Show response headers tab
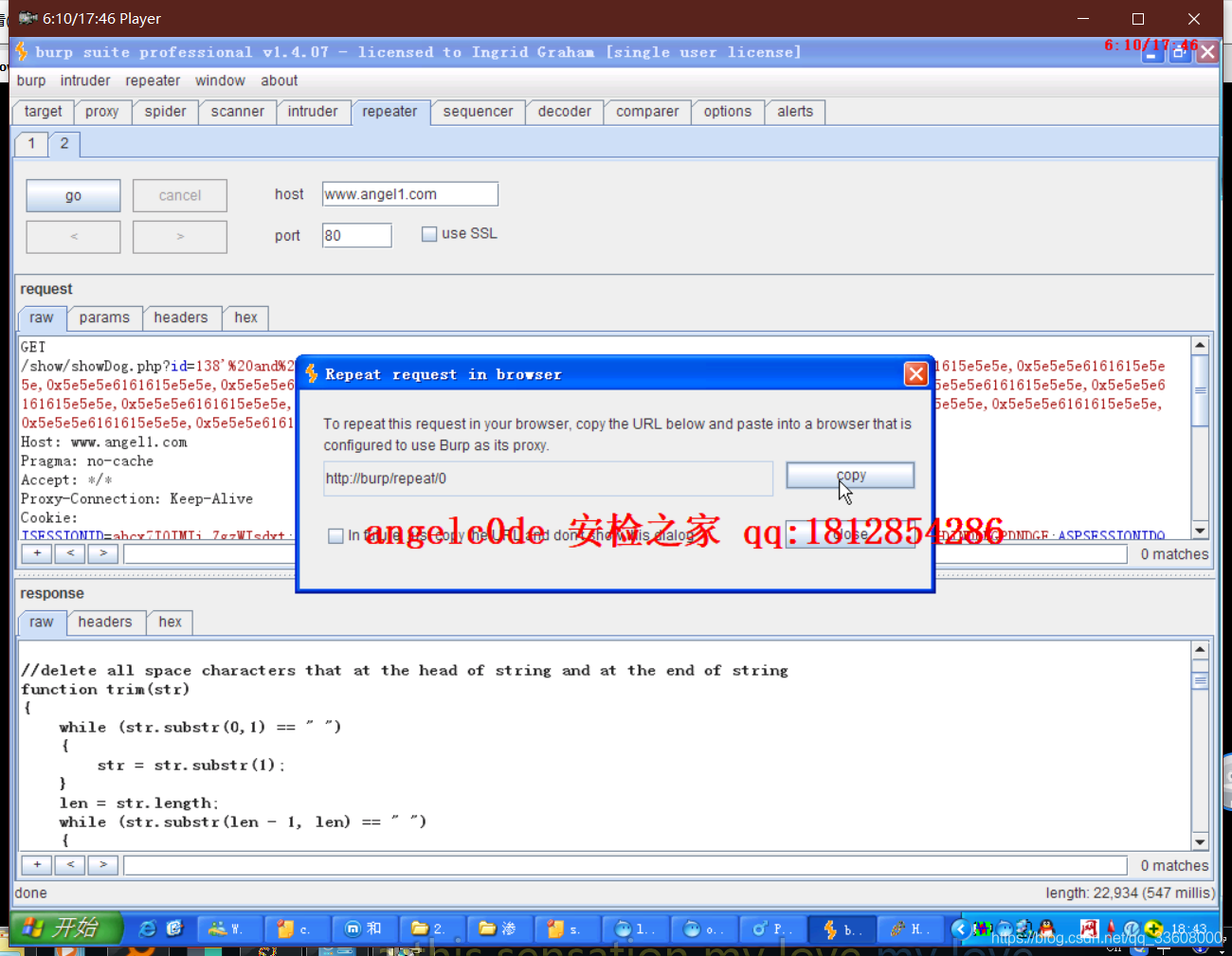This screenshot has height=956, width=1232. 105,622
